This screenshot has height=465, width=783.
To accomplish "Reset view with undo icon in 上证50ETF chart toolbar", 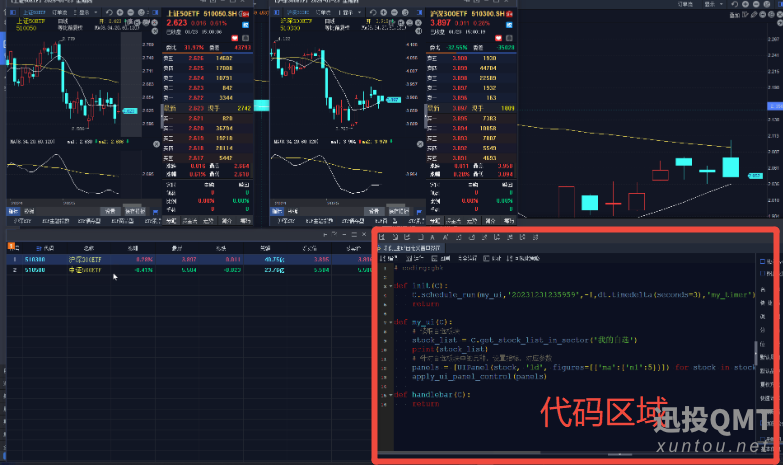I will [109, 12].
